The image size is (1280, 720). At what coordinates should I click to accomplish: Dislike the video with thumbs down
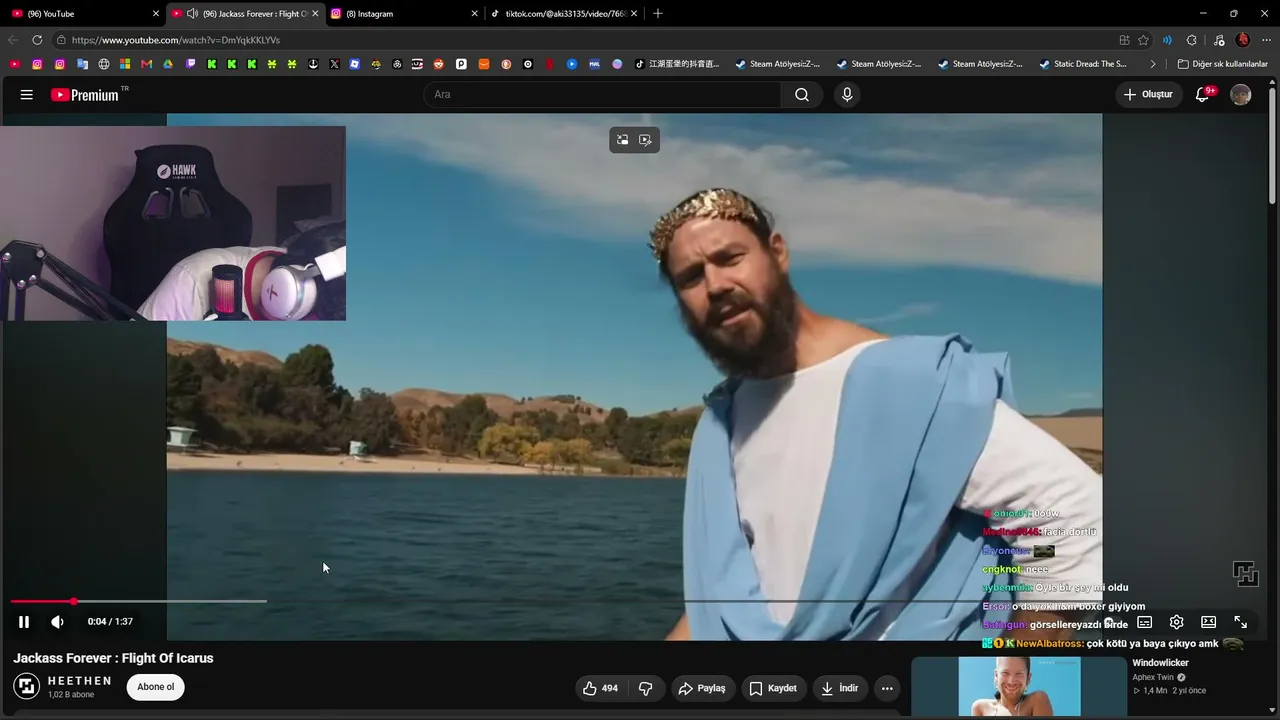click(x=646, y=688)
